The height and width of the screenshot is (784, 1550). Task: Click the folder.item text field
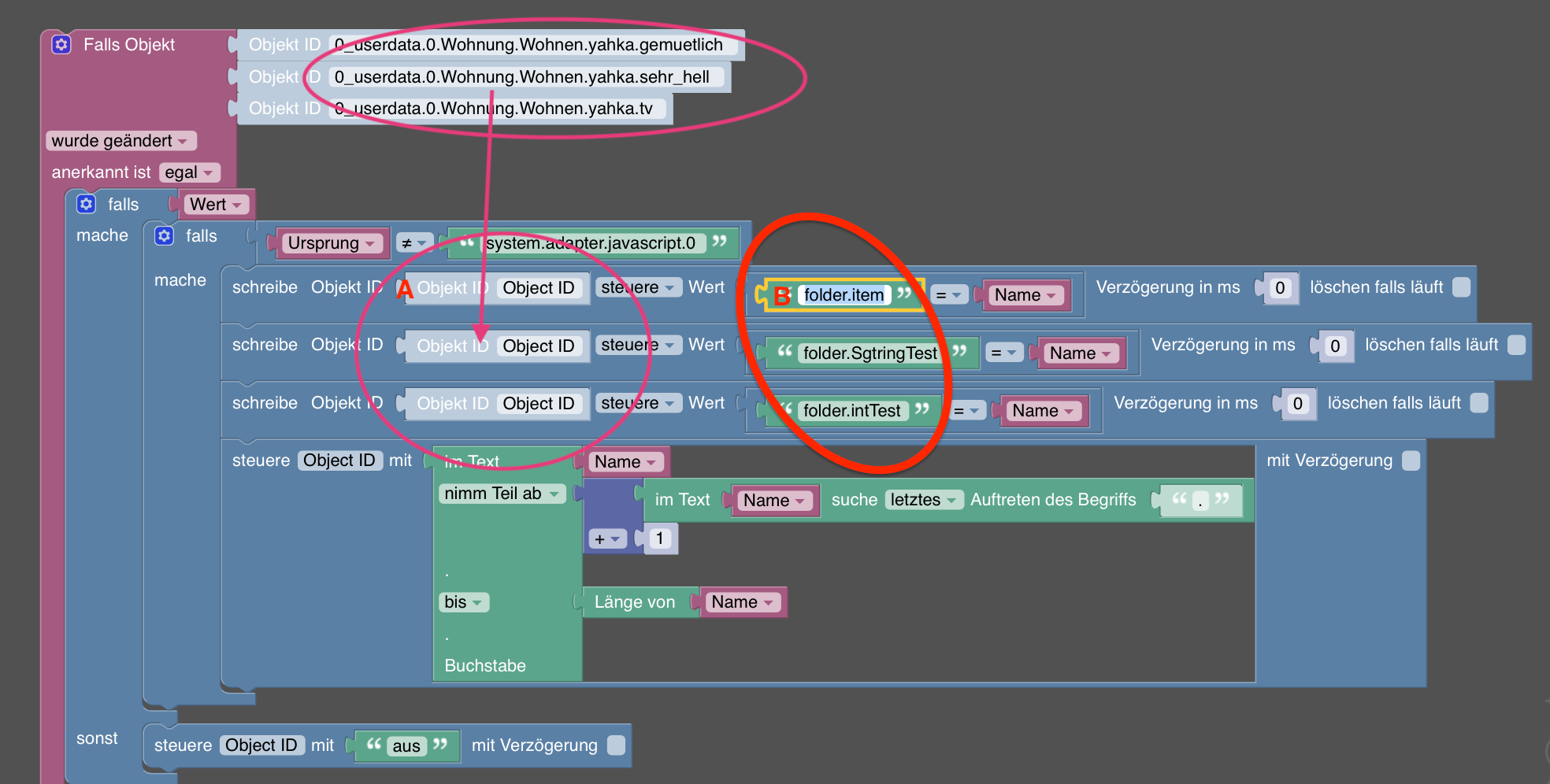844,295
